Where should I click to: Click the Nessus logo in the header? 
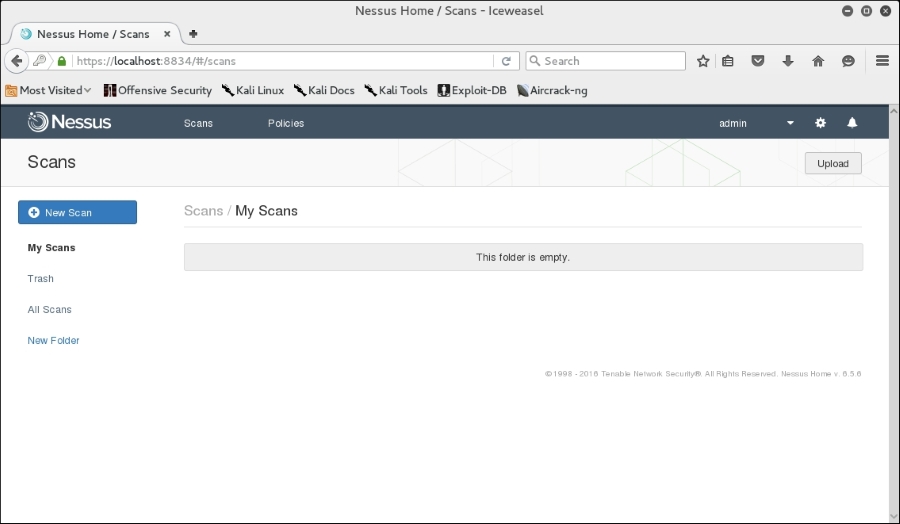(69, 122)
